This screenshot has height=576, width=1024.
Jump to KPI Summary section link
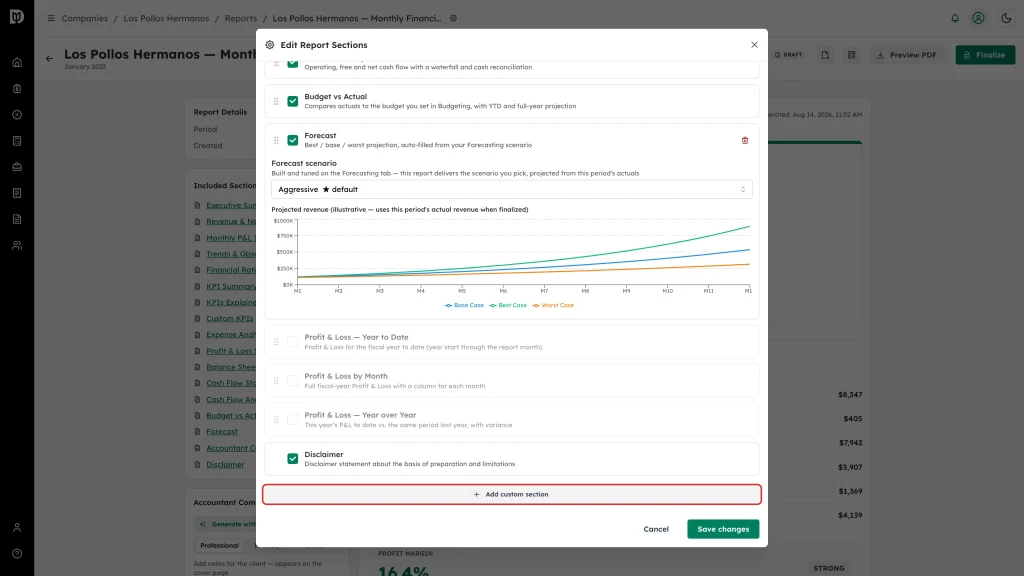[231, 286]
